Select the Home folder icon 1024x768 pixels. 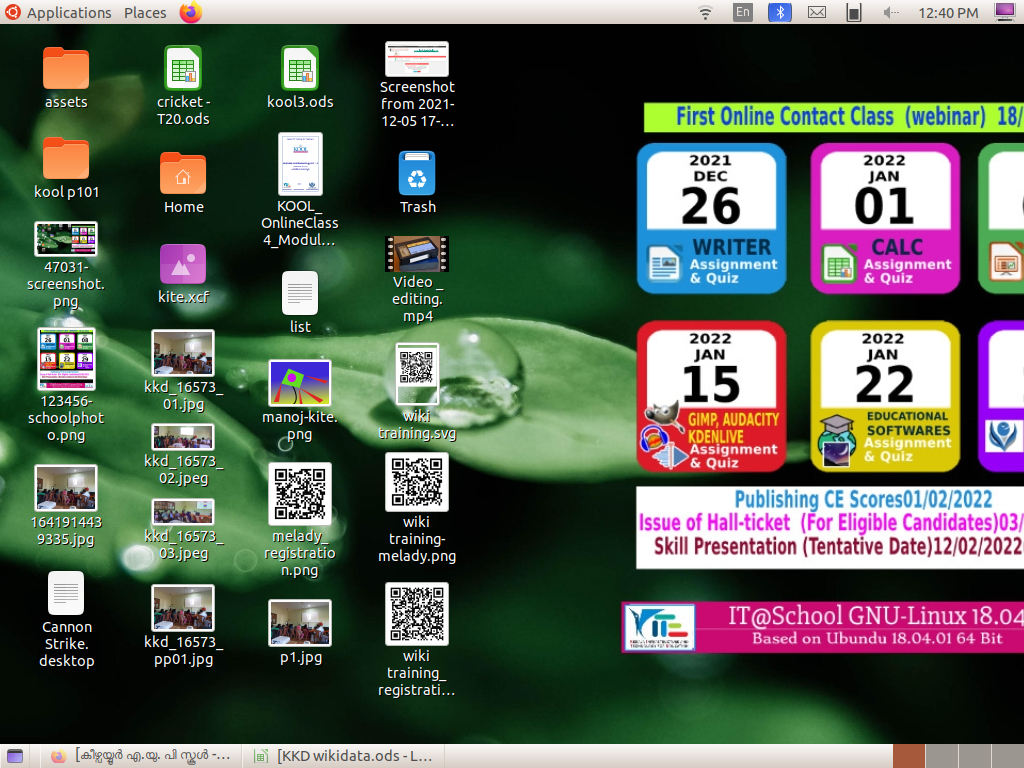click(183, 174)
